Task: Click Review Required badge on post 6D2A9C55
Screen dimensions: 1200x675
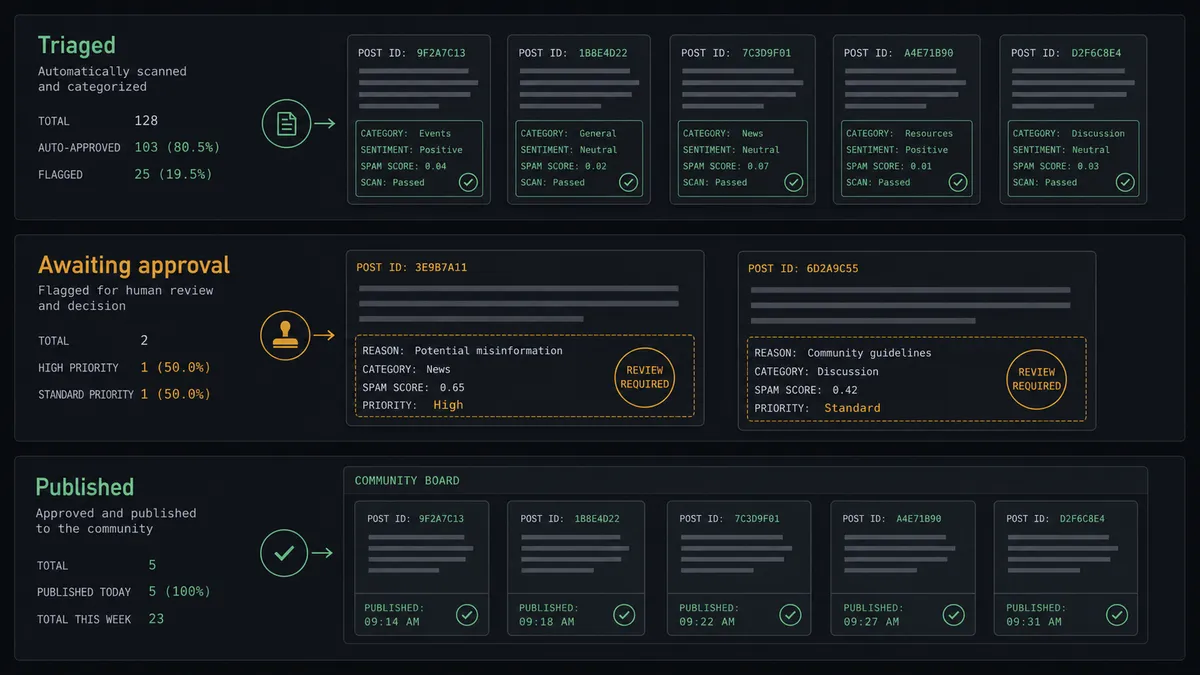Action: click(x=1037, y=379)
